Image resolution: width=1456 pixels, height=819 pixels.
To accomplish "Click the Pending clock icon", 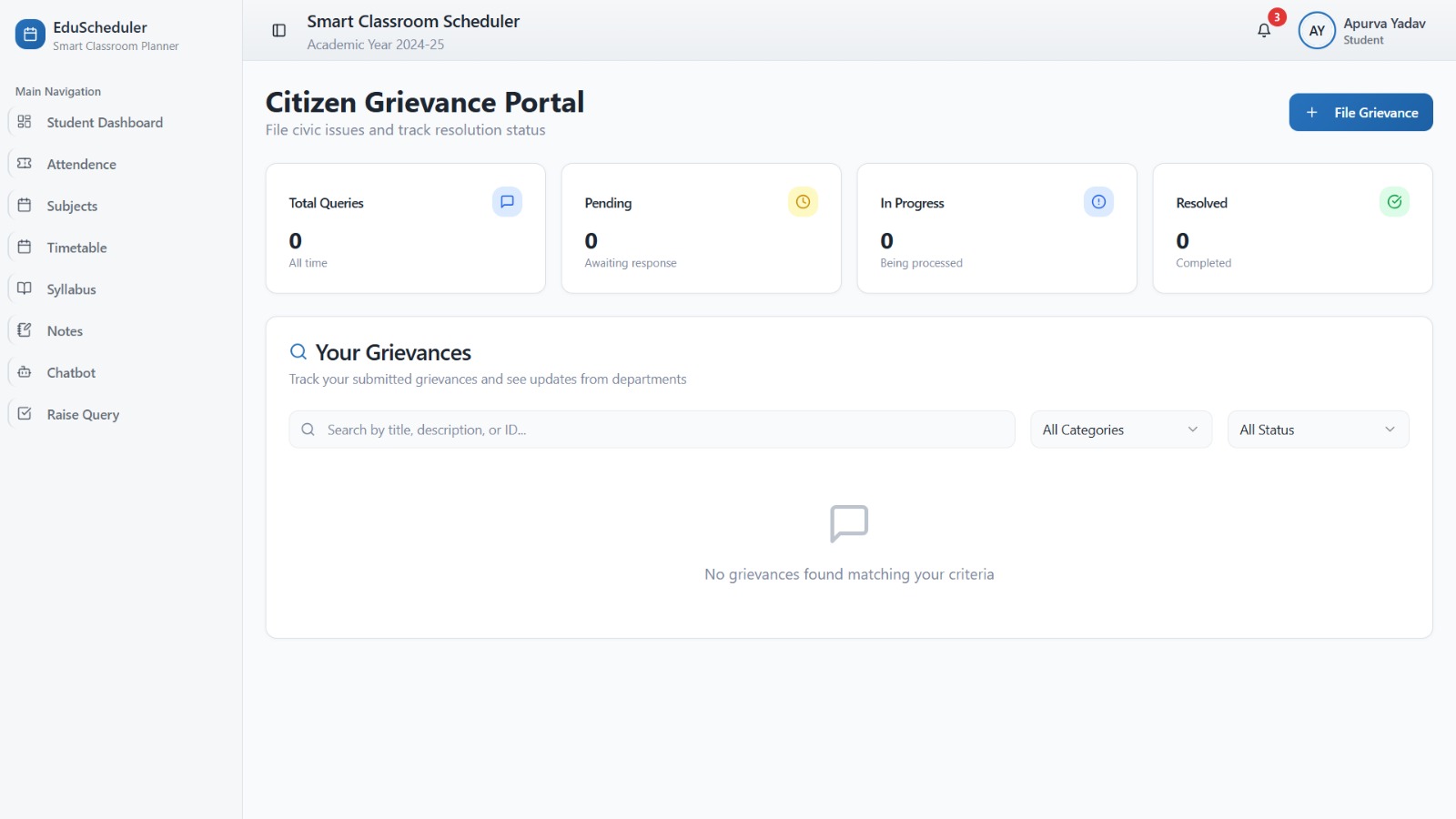I will (803, 202).
